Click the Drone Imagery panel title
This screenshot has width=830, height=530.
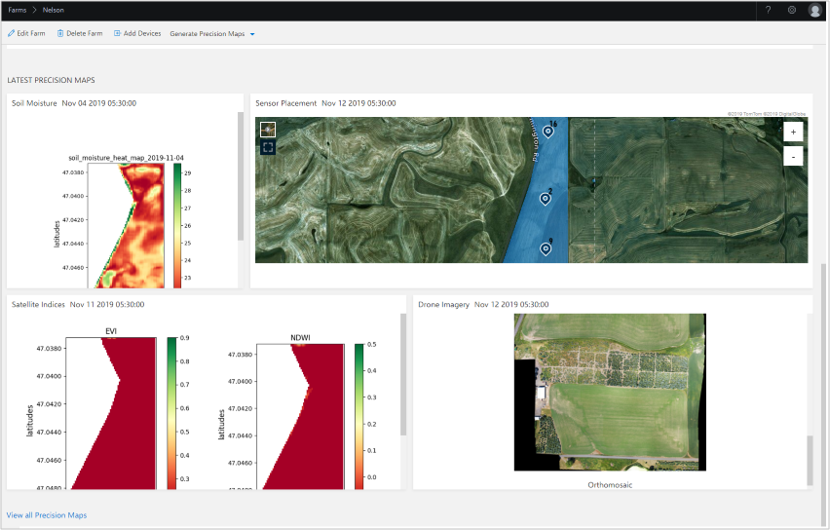tap(444, 304)
